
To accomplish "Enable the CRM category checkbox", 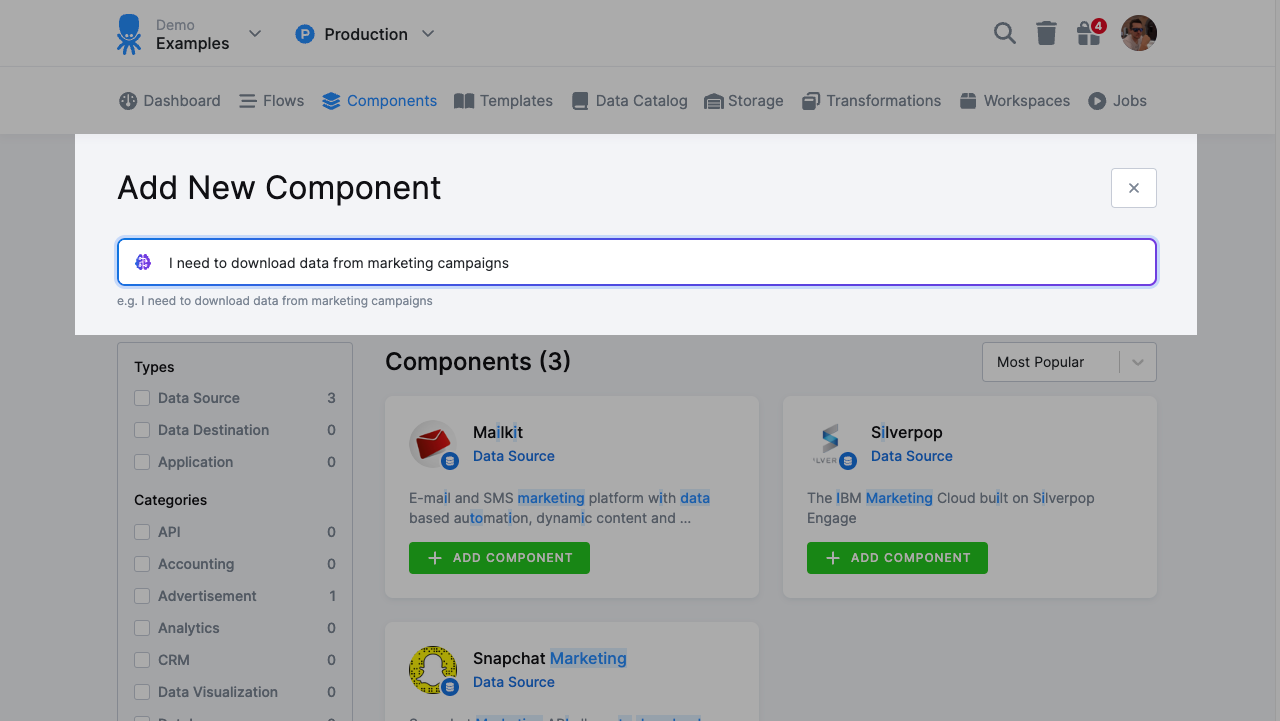I will 142,660.
